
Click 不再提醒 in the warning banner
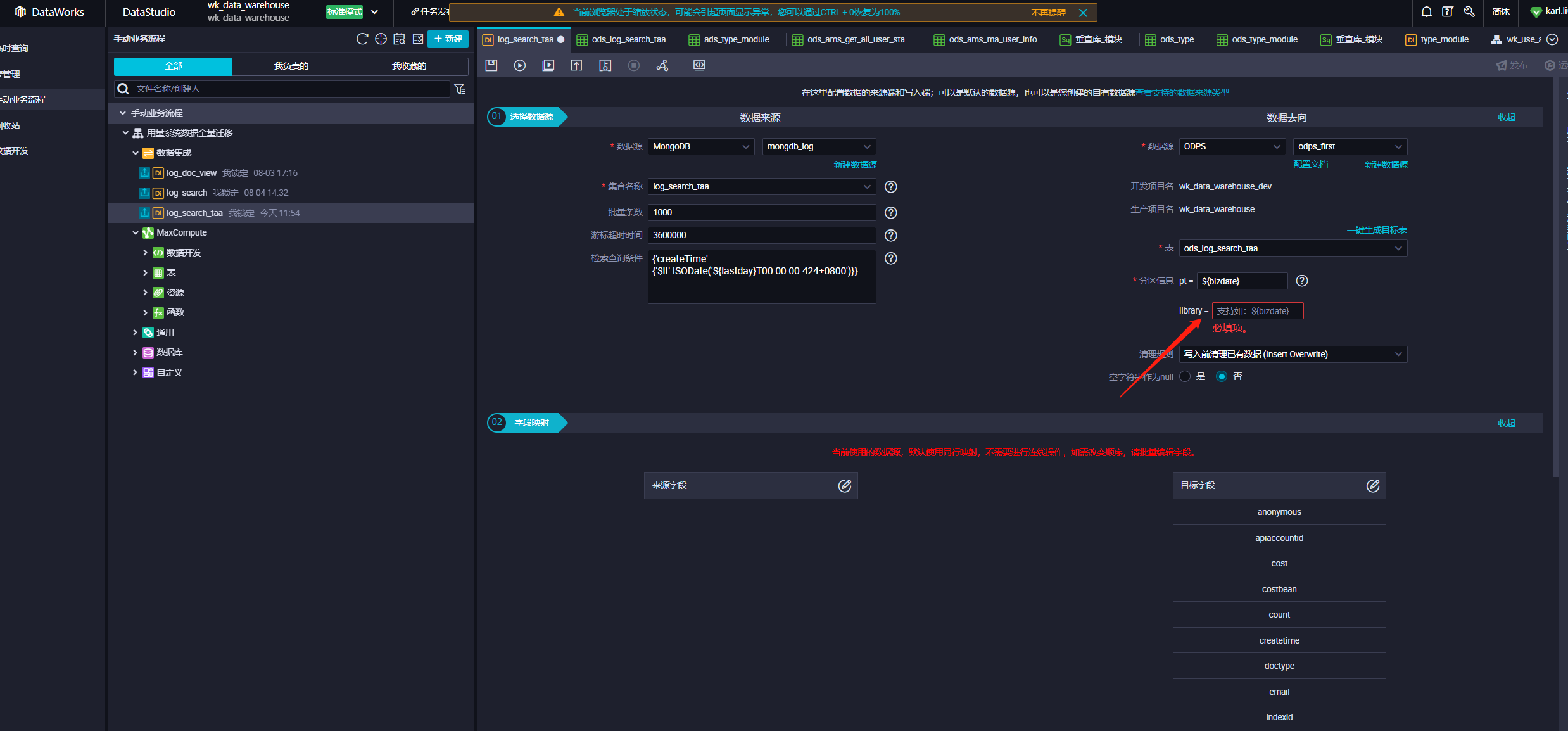[1048, 12]
